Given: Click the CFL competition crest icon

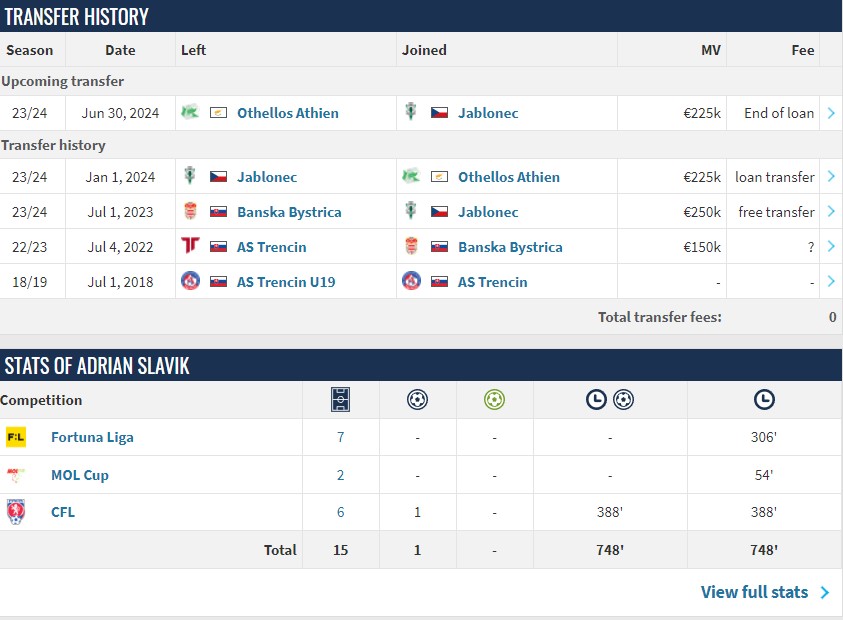Looking at the screenshot, I should [x=16, y=512].
